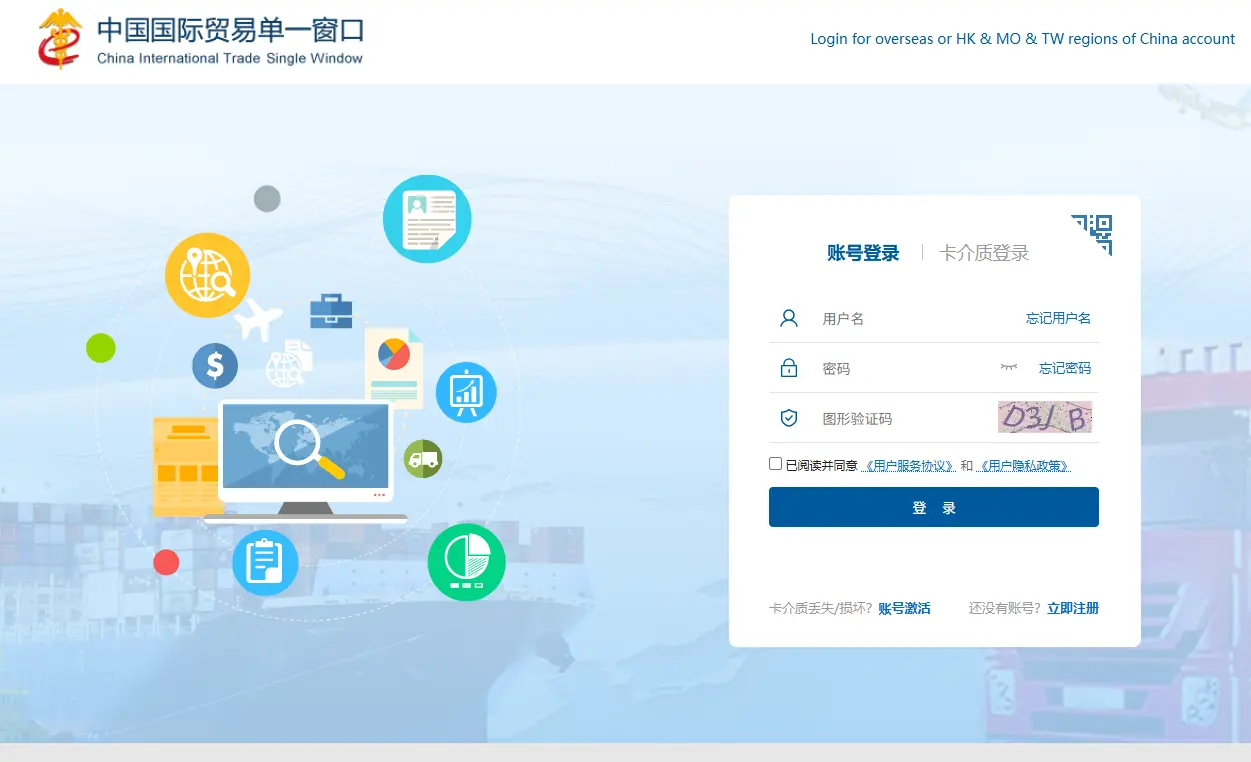Image resolution: width=1251 pixels, height=762 pixels.
Task: Switch to 账号登录 tab
Action: pos(863,254)
